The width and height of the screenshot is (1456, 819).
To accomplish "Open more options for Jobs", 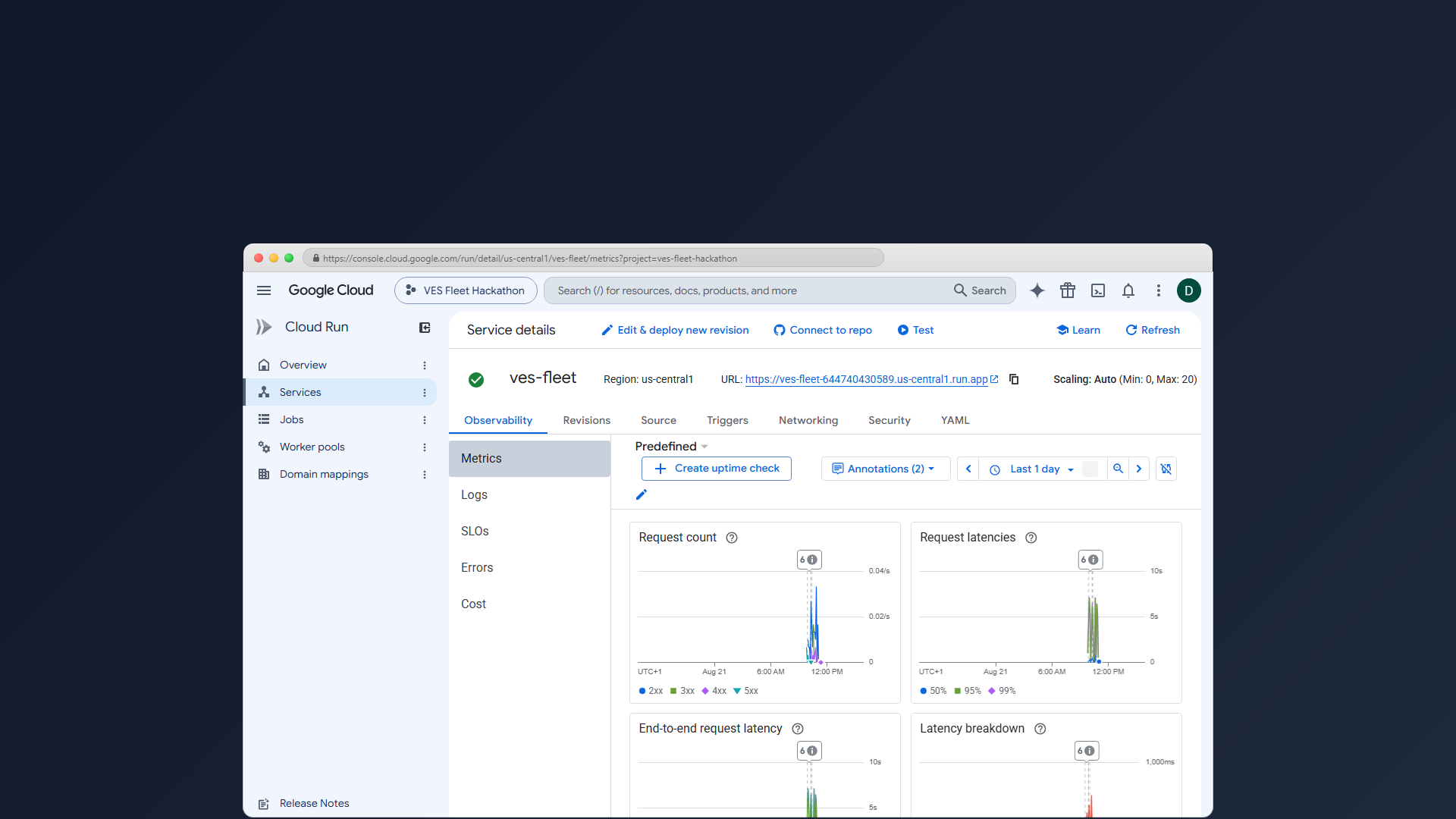I will click(425, 420).
